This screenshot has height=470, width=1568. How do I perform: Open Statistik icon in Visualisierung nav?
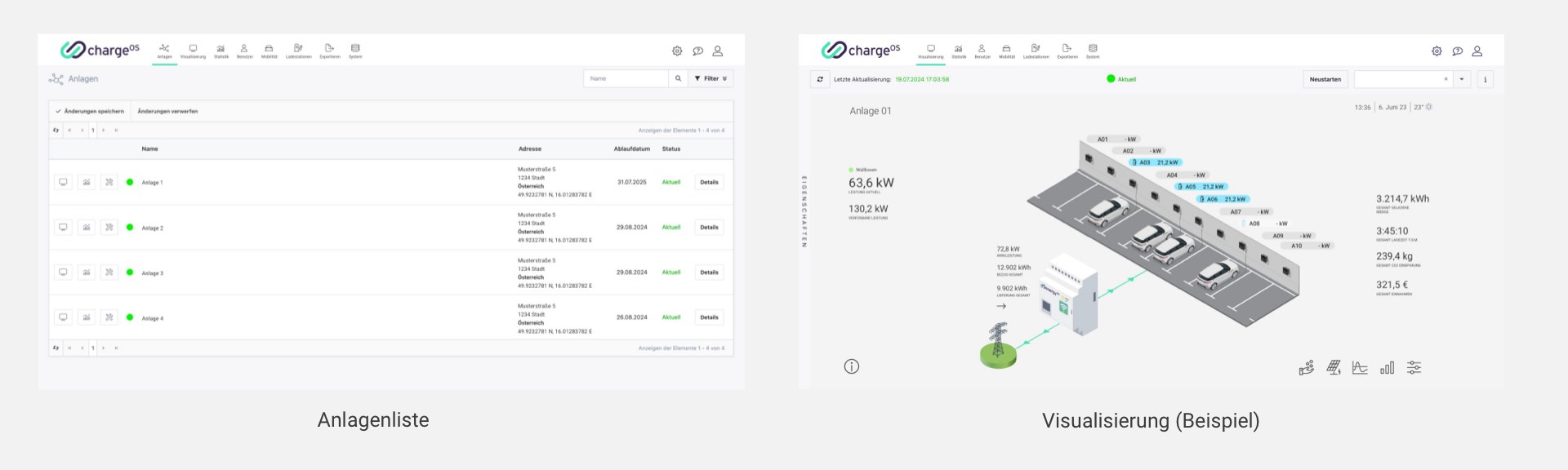pyautogui.click(x=959, y=51)
